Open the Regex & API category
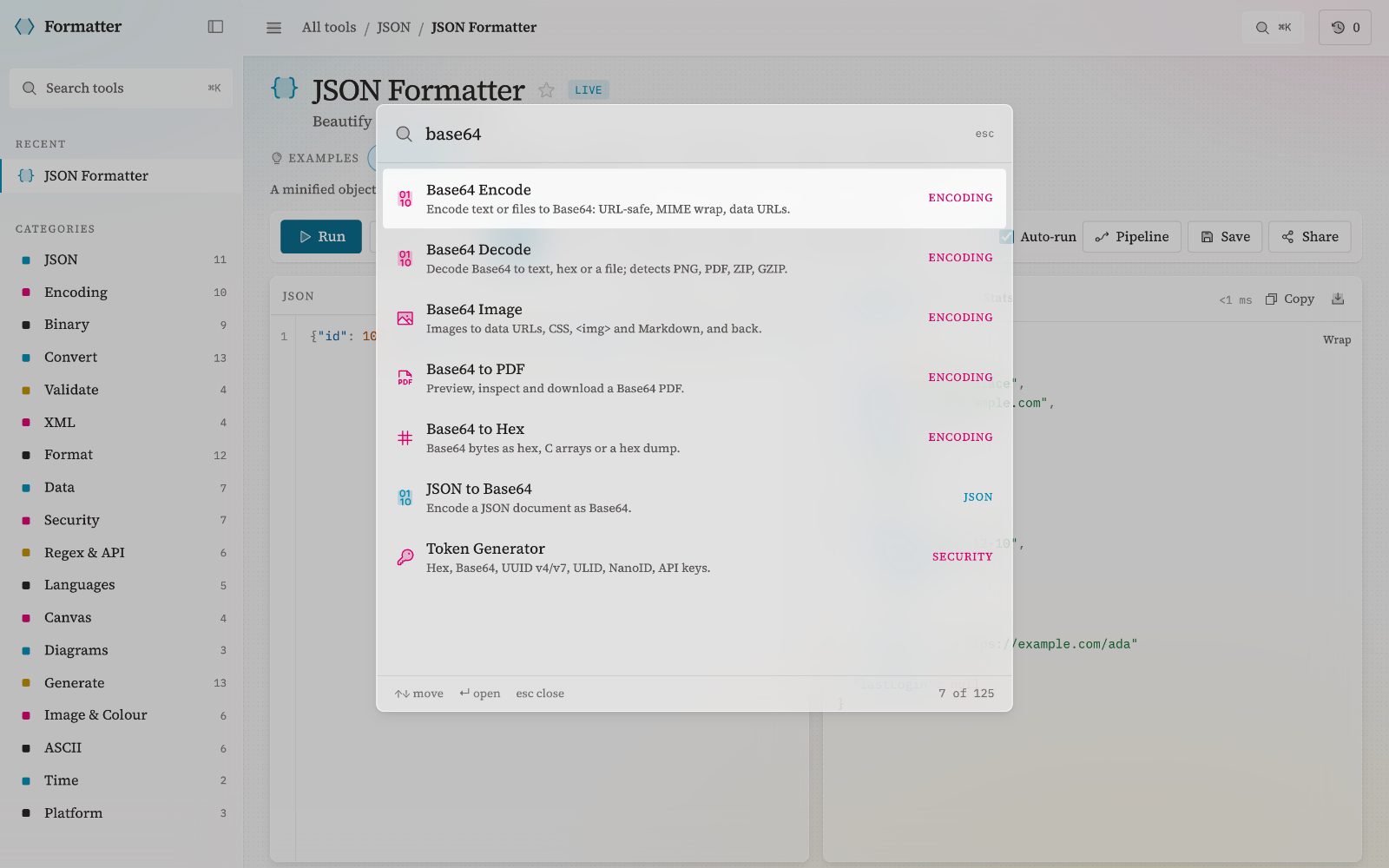 pyautogui.click(x=122, y=553)
